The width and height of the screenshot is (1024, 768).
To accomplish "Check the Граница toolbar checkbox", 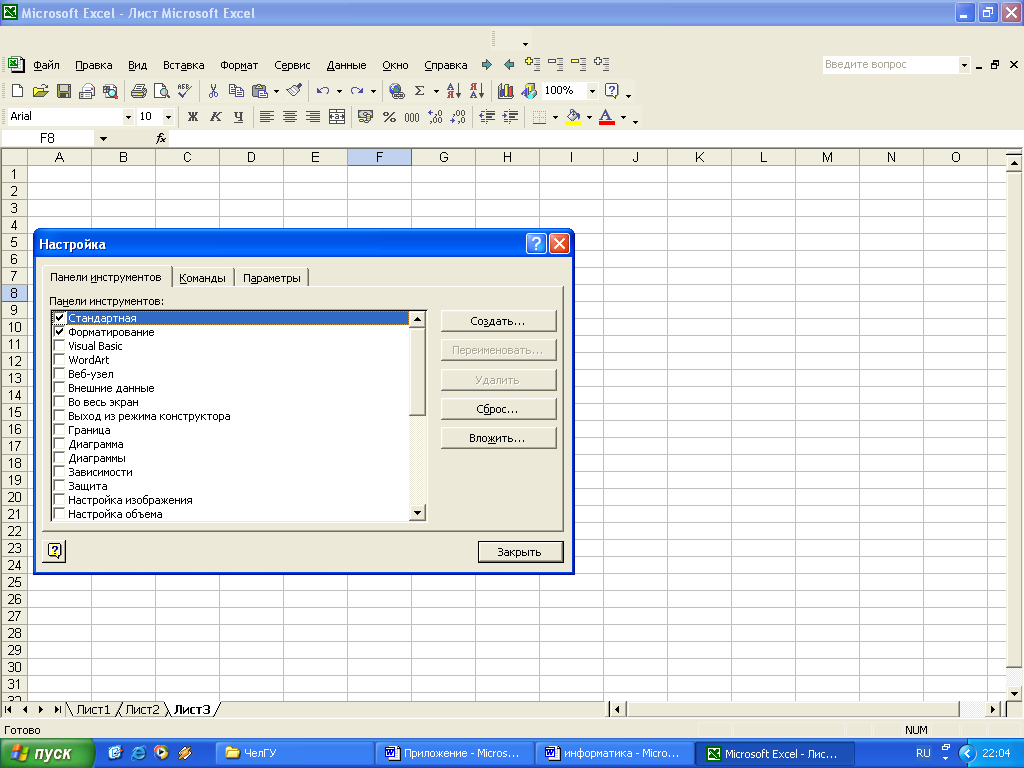I will (59, 430).
